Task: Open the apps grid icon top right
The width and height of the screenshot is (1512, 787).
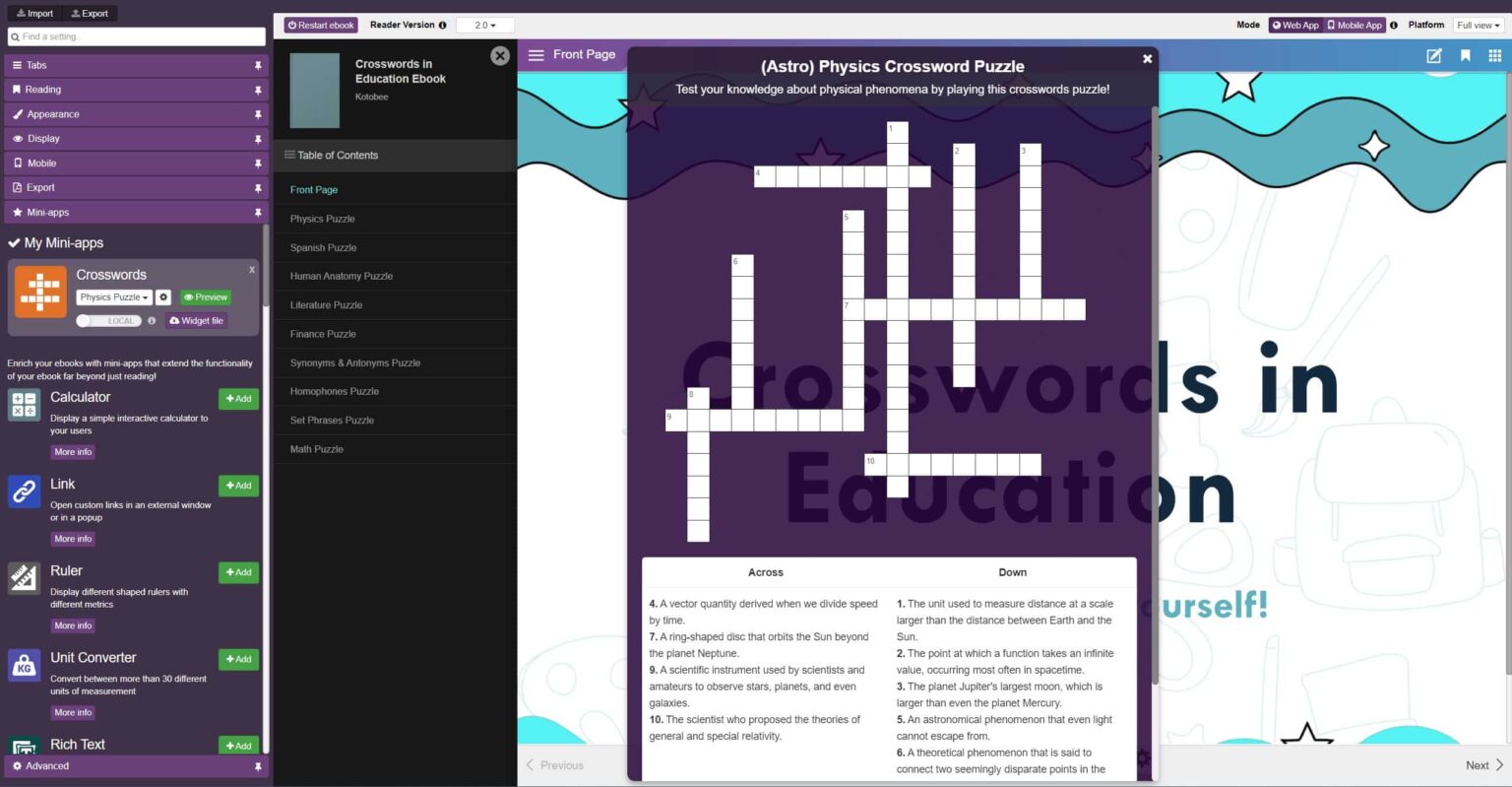Action: click(x=1494, y=56)
